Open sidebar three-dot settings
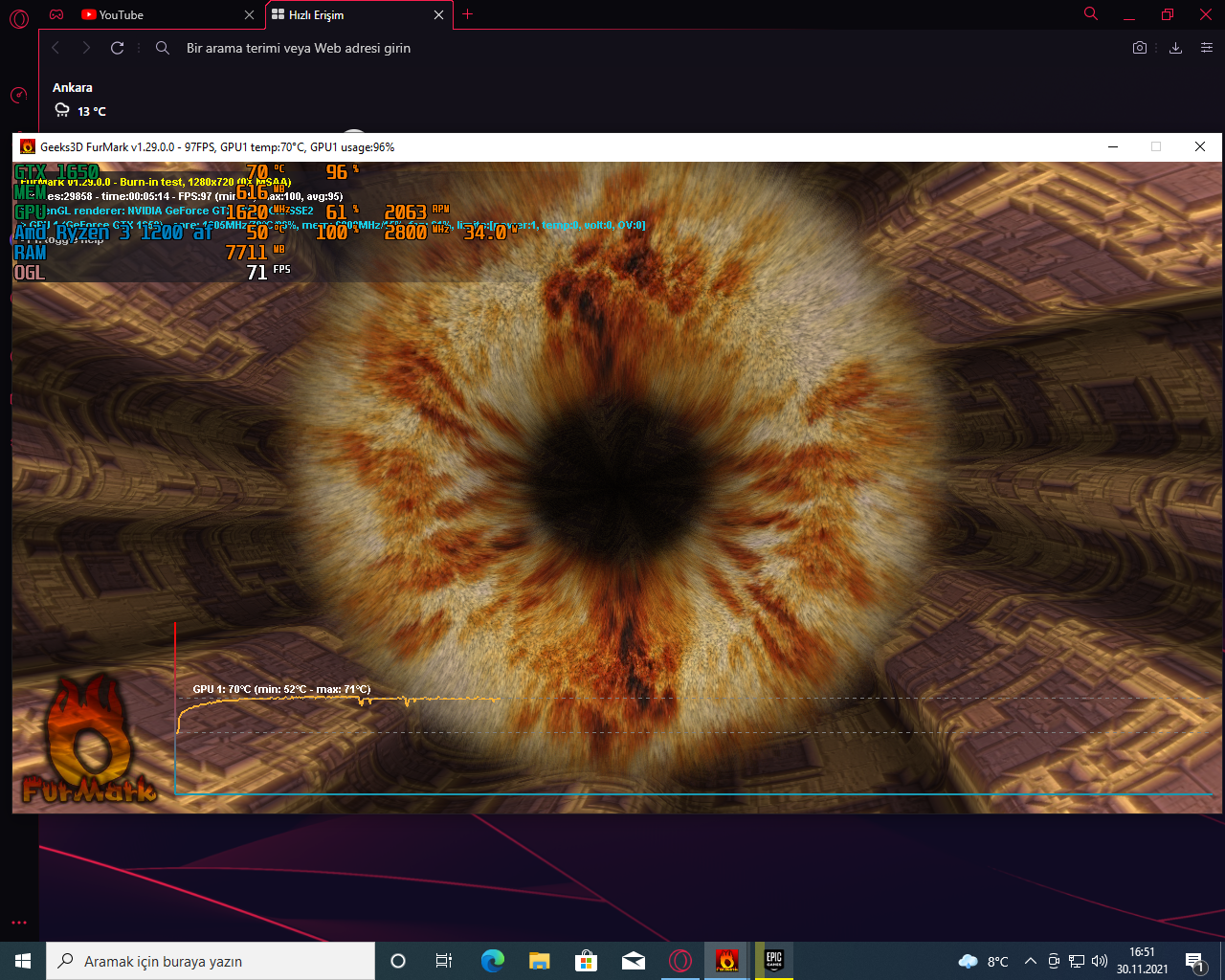Viewport: 1225px width, 980px height. pyautogui.click(x=19, y=923)
